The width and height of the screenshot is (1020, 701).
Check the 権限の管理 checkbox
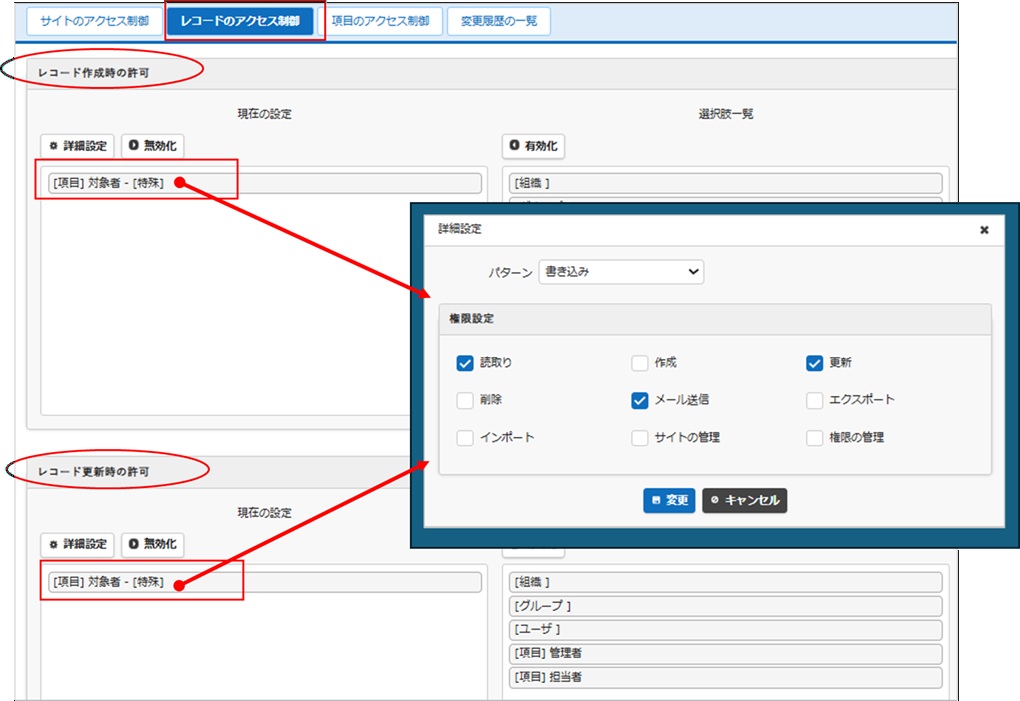coord(814,438)
